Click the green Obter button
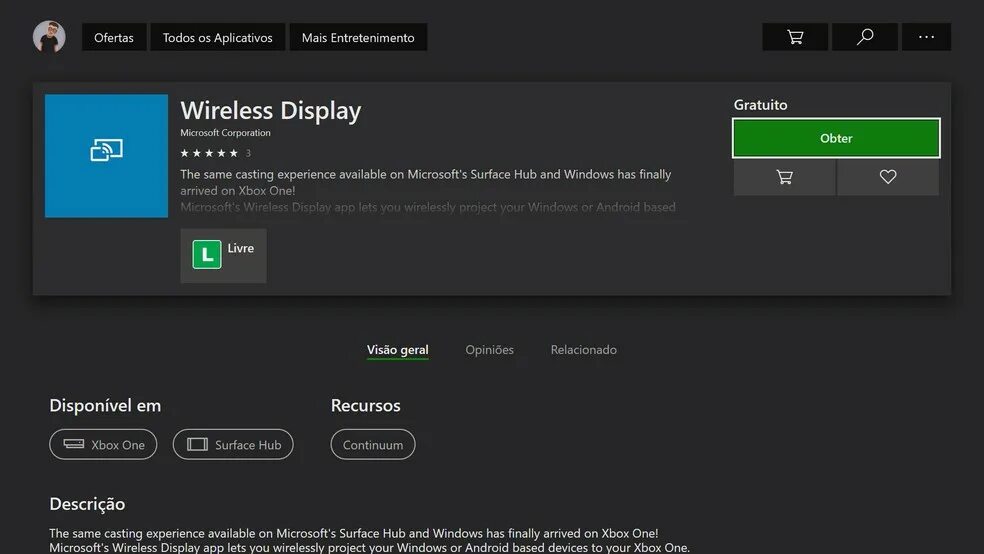 836,138
